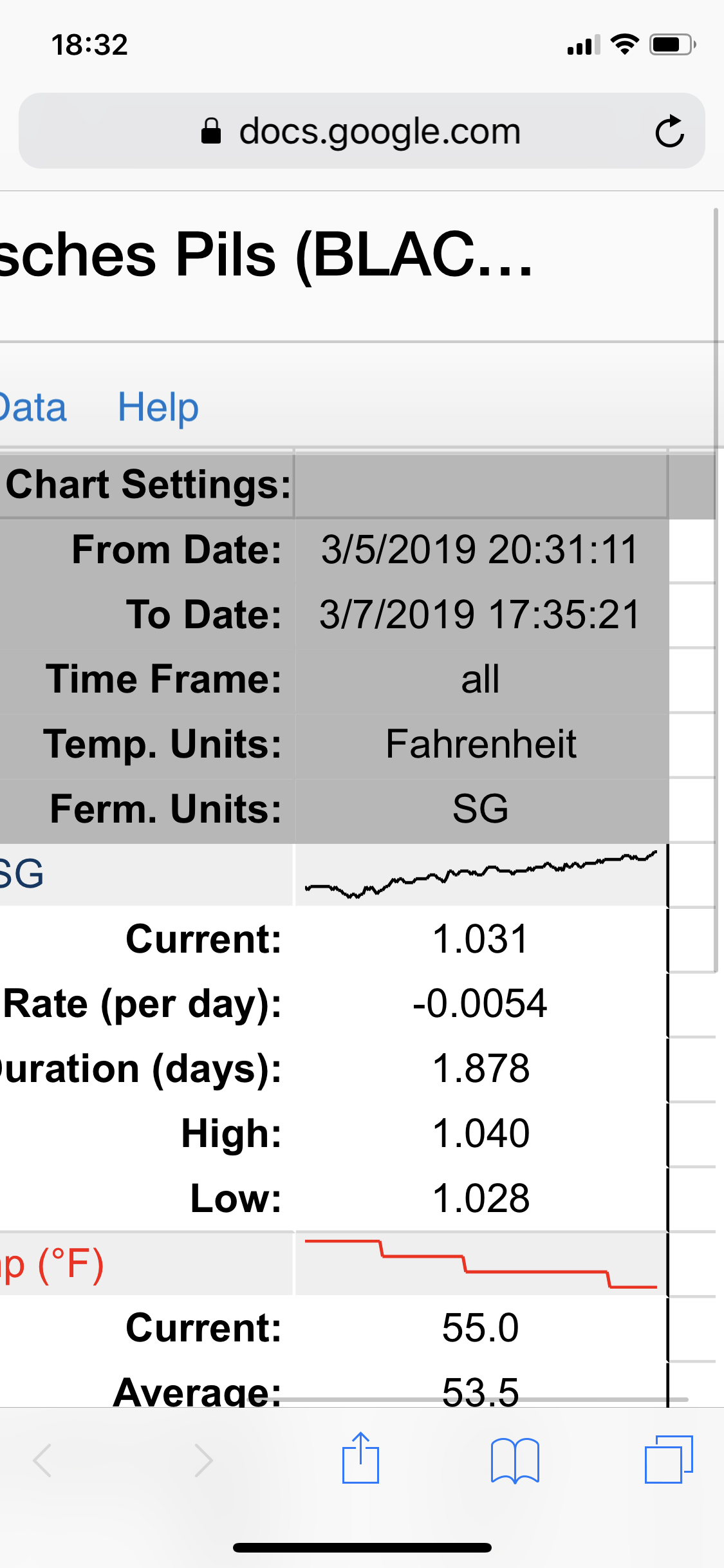724x1568 pixels.
Task: Click the SG sparkline chart
Action: pos(480,875)
